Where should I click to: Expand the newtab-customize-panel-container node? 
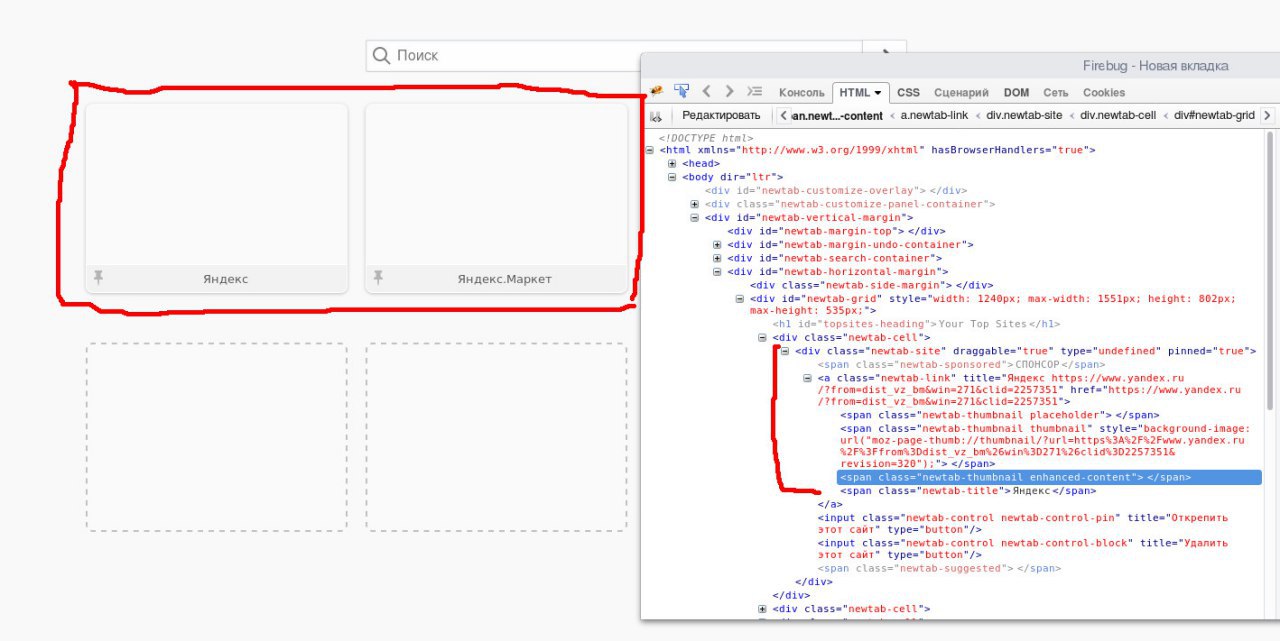pos(694,204)
